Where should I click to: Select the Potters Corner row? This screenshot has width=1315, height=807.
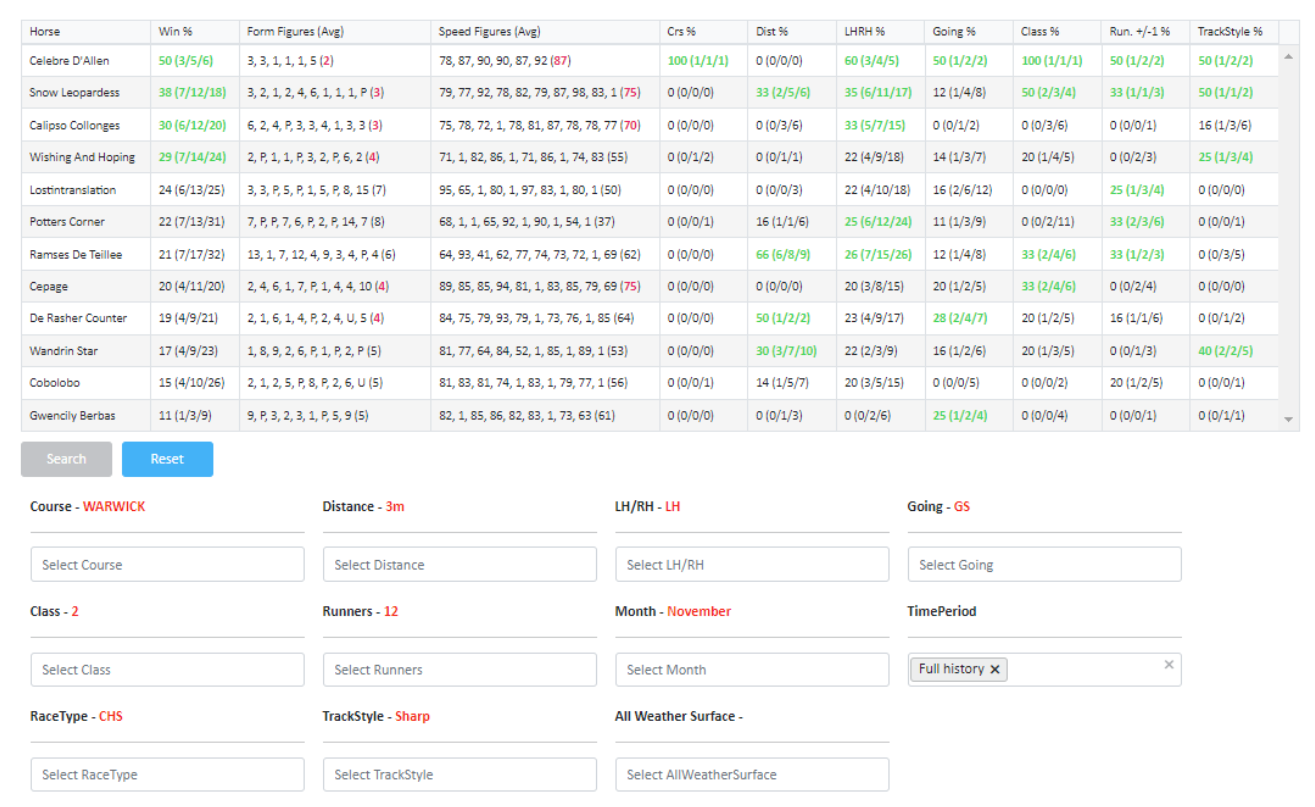tap(650, 222)
